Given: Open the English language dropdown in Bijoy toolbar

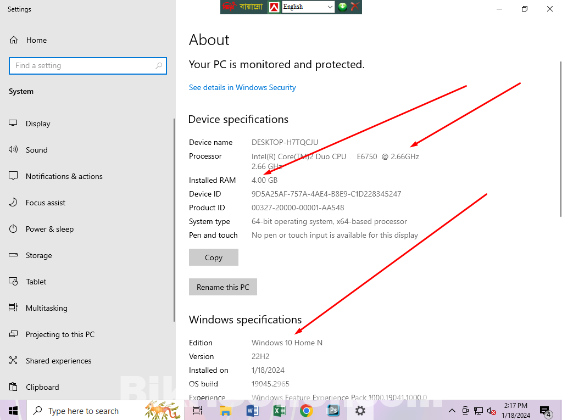Looking at the screenshot, I should [308, 7].
